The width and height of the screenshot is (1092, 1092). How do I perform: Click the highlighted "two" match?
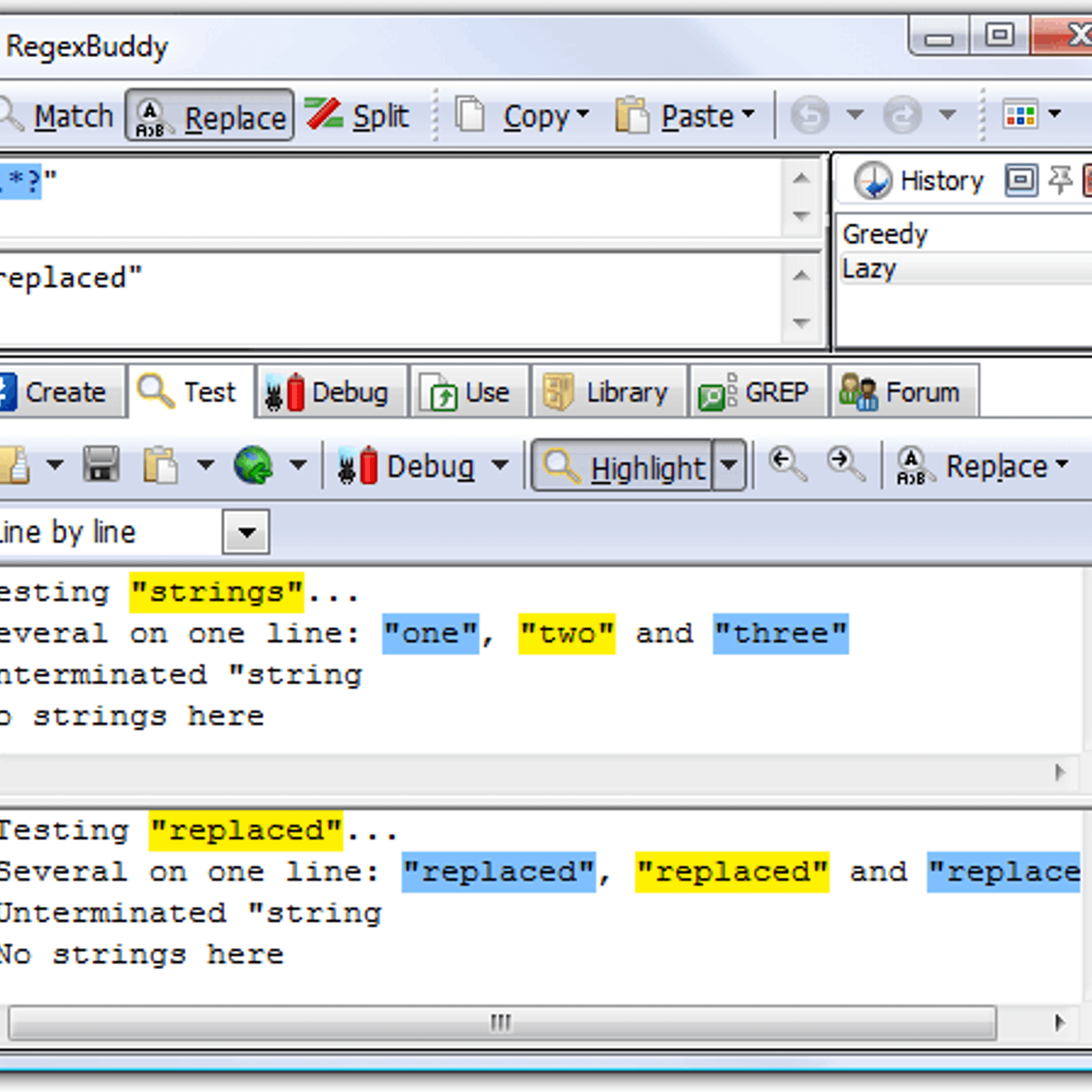(566, 634)
